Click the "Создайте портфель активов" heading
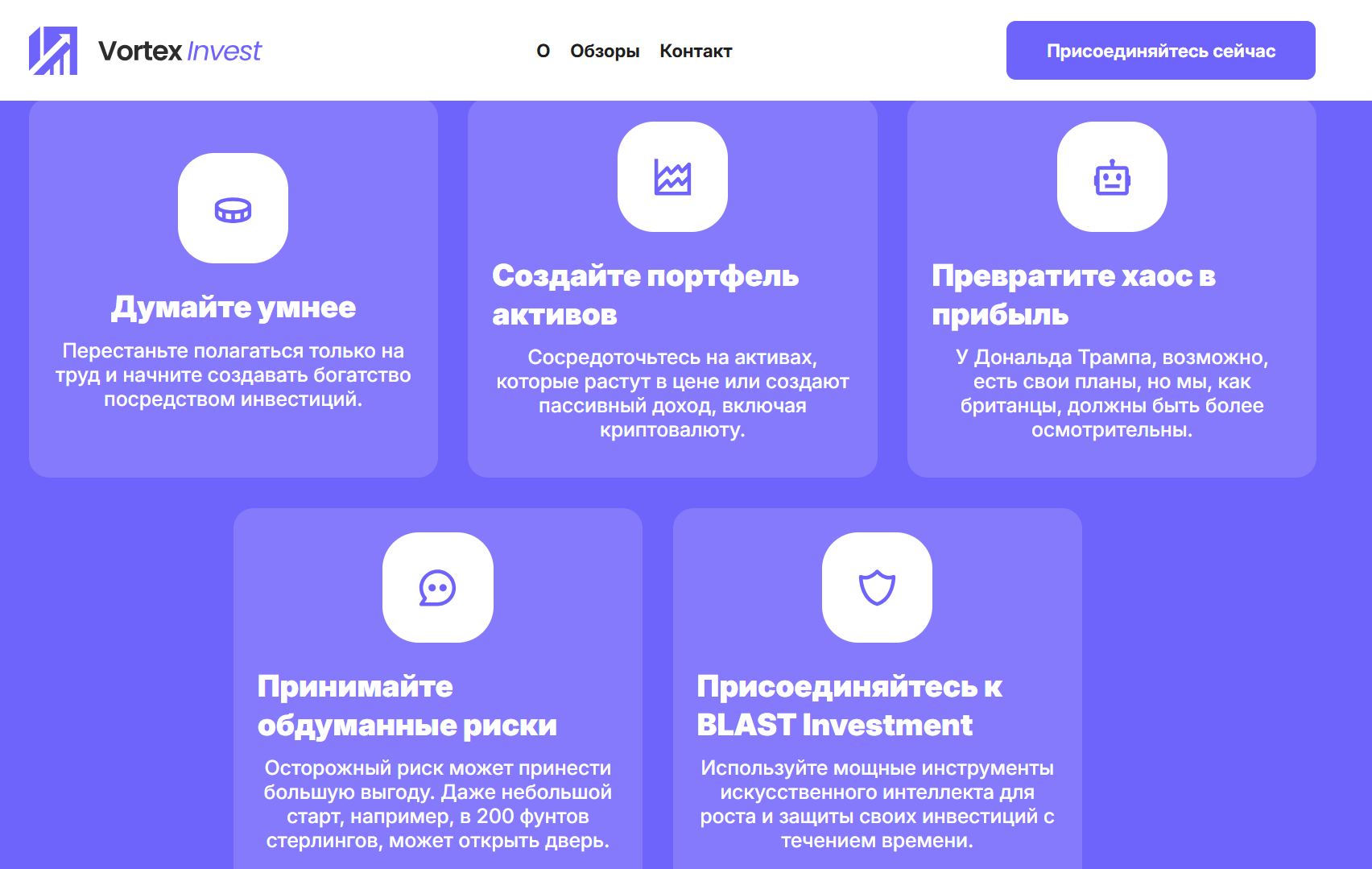Screen dimensions: 1372x869 (645, 296)
